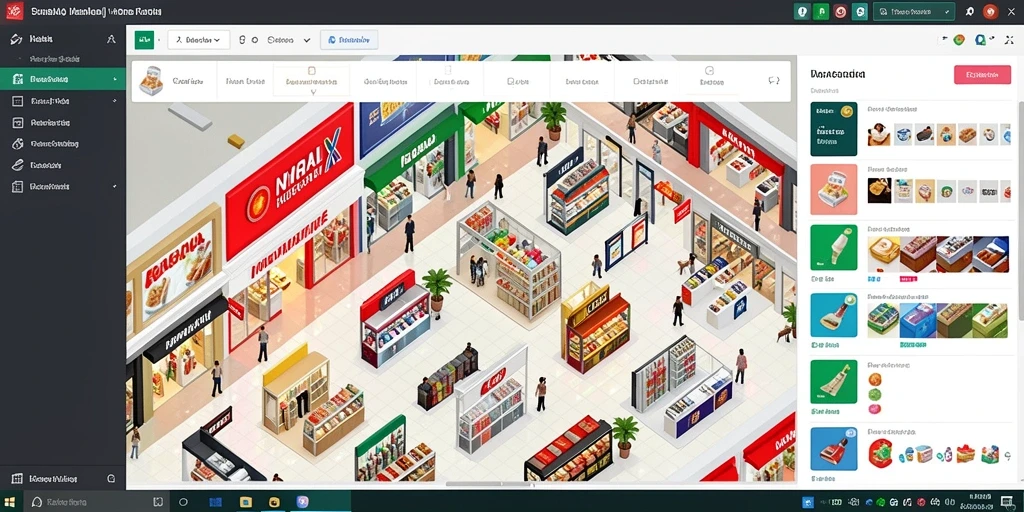Select the highlighted green sidebar item
1024x512 pixels.
point(63,79)
